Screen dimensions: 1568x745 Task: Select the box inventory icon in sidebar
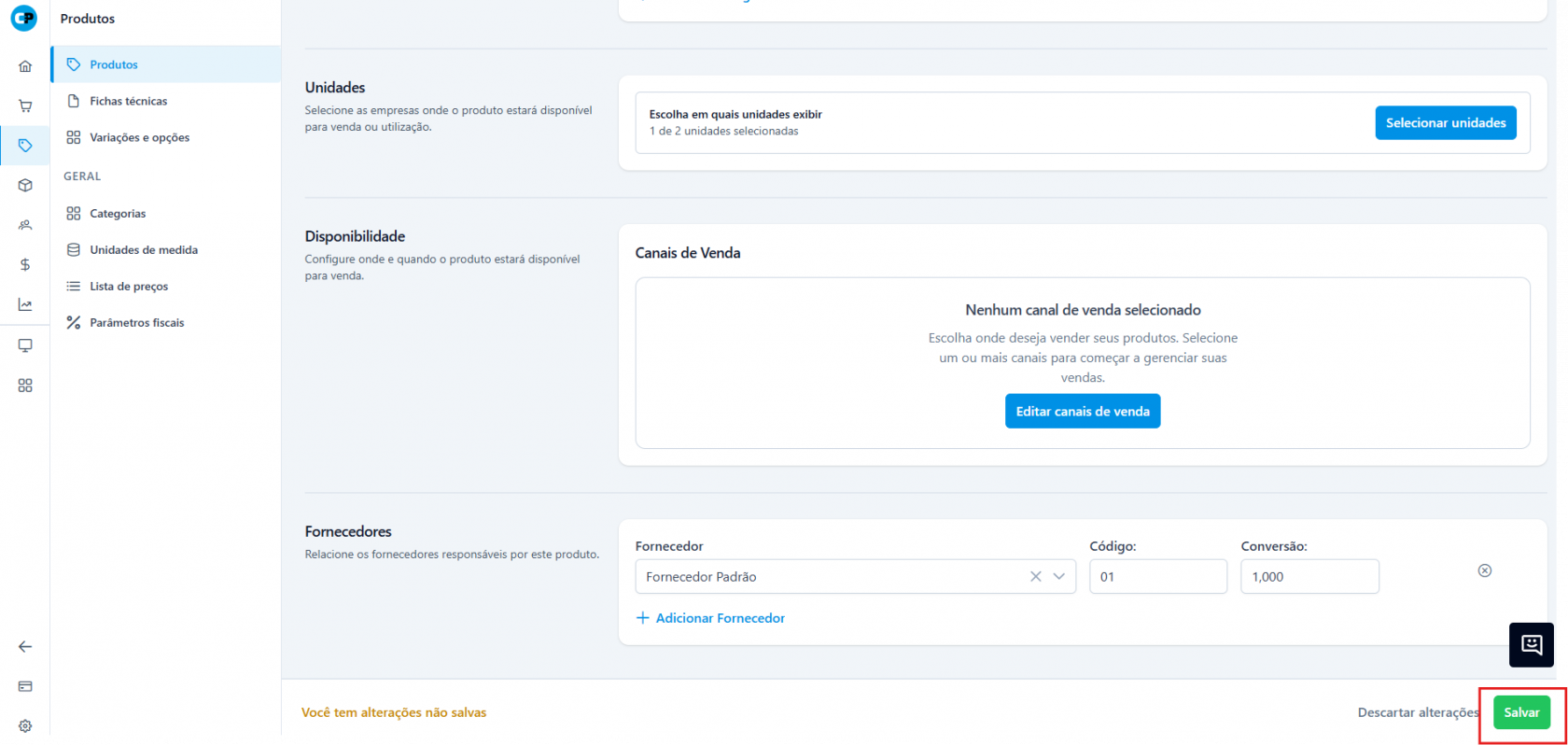(25, 185)
